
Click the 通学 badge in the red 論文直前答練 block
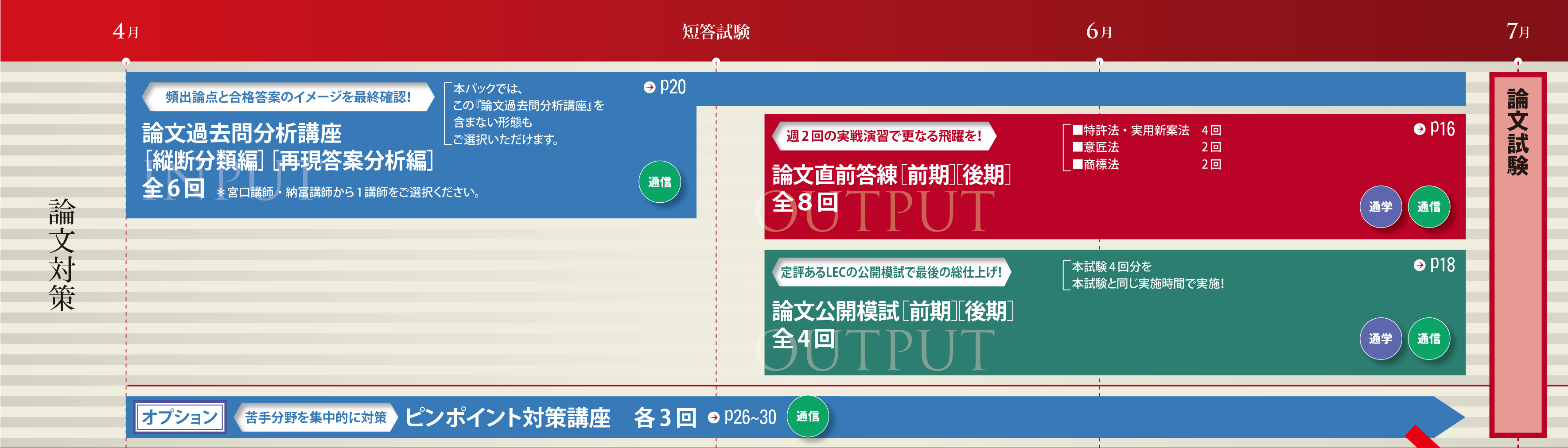pos(1380,207)
